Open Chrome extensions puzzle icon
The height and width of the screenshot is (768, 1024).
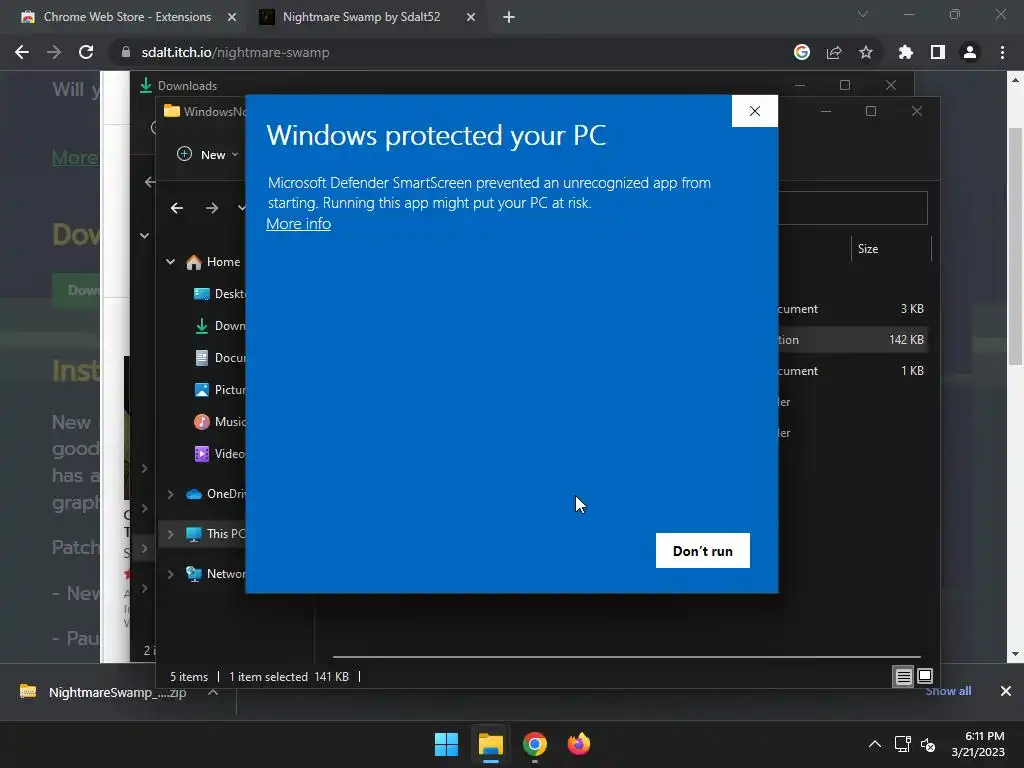tap(905, 52)
